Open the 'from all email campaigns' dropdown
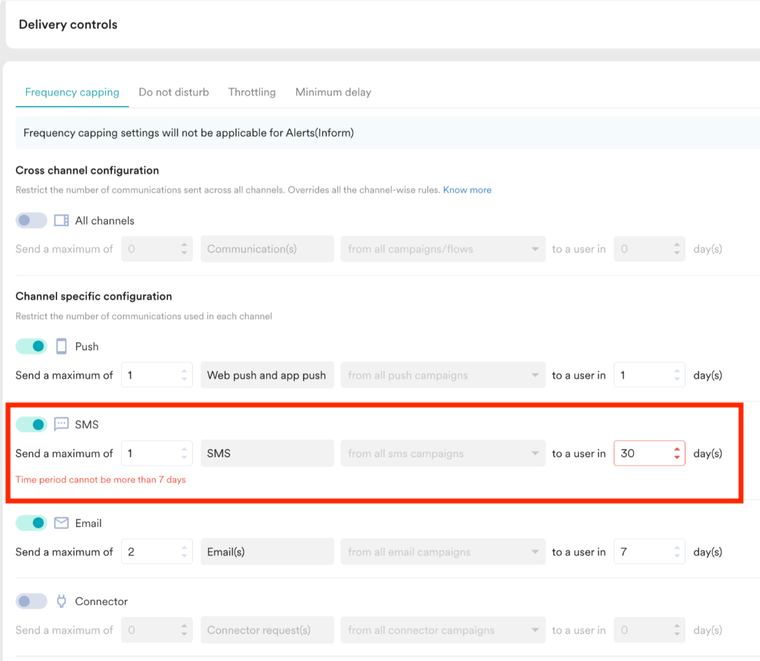760x661 pixels. (x=442, y=552)
